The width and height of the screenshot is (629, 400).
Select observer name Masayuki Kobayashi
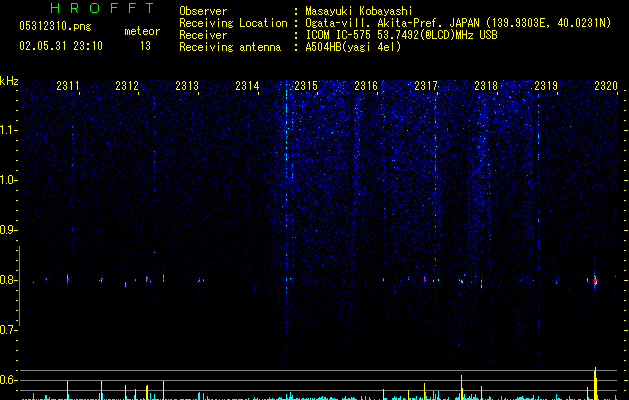click(359, 11)
